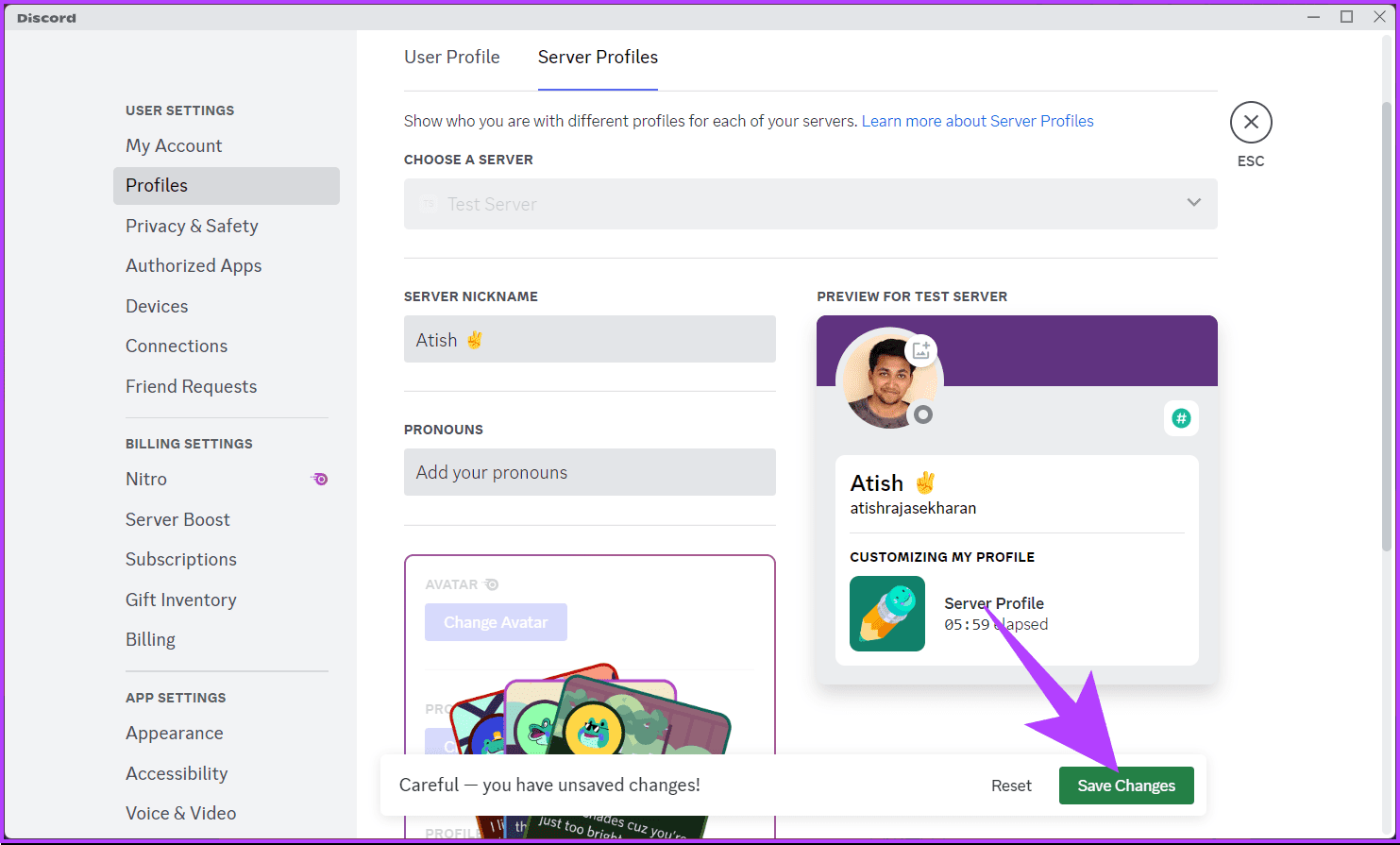The width and height of the screenshot is (1400, 845).
Task: Click the profile avatar photo in preview
Action: point(887,380)
